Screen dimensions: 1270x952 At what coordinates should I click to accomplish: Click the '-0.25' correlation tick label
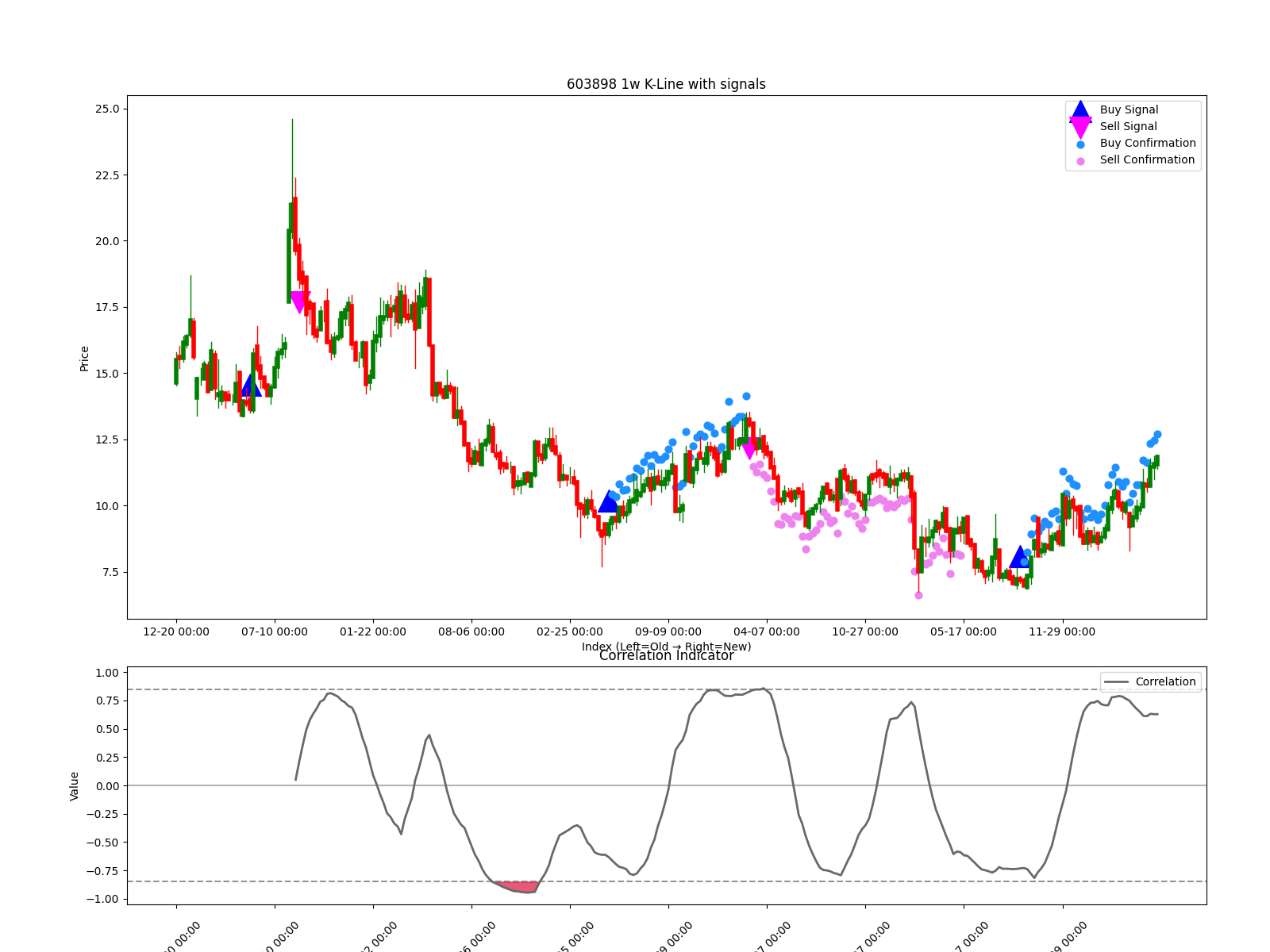click(x=102, y=814)
